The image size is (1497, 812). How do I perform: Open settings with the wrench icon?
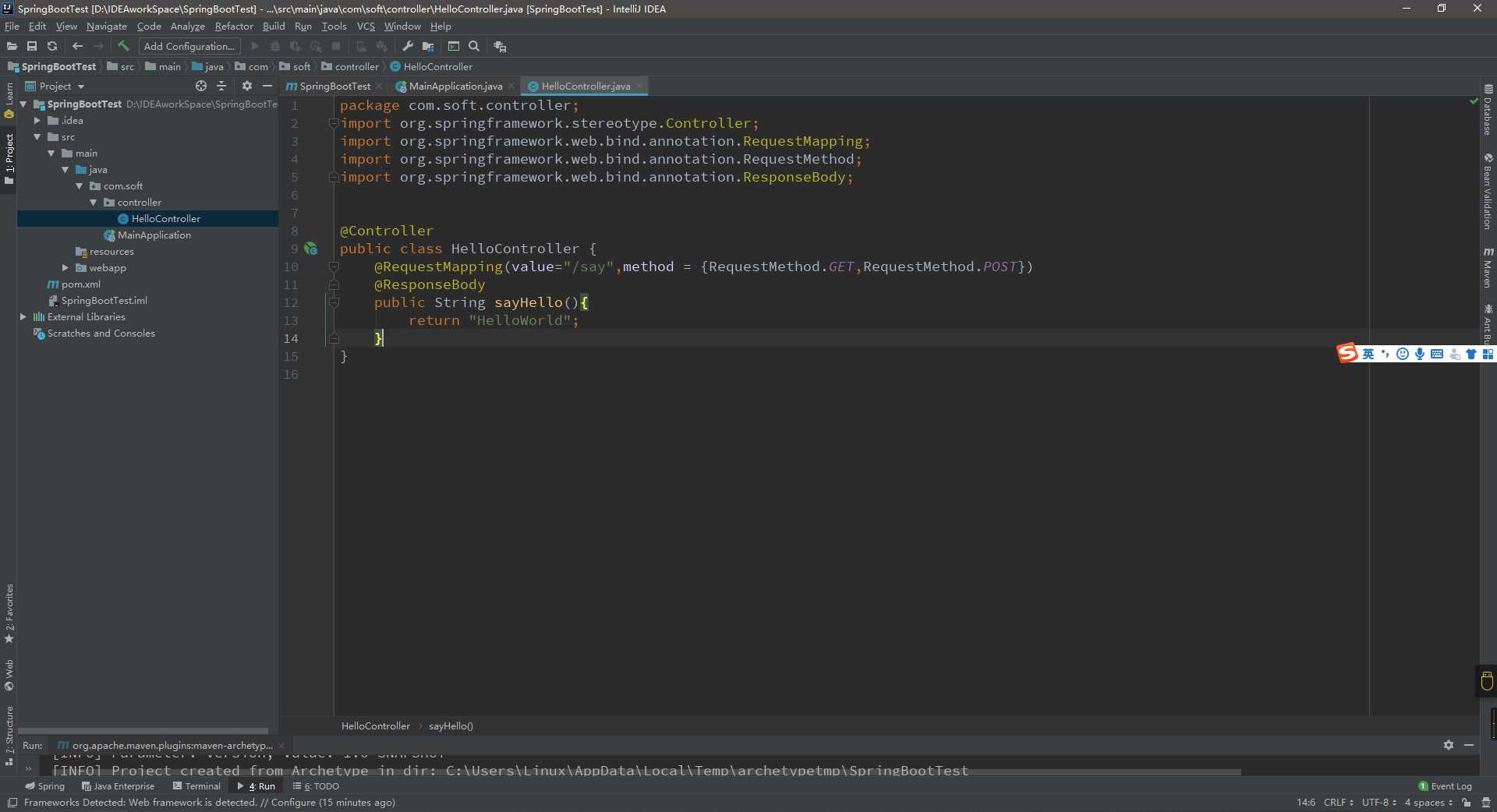(408, 47)
